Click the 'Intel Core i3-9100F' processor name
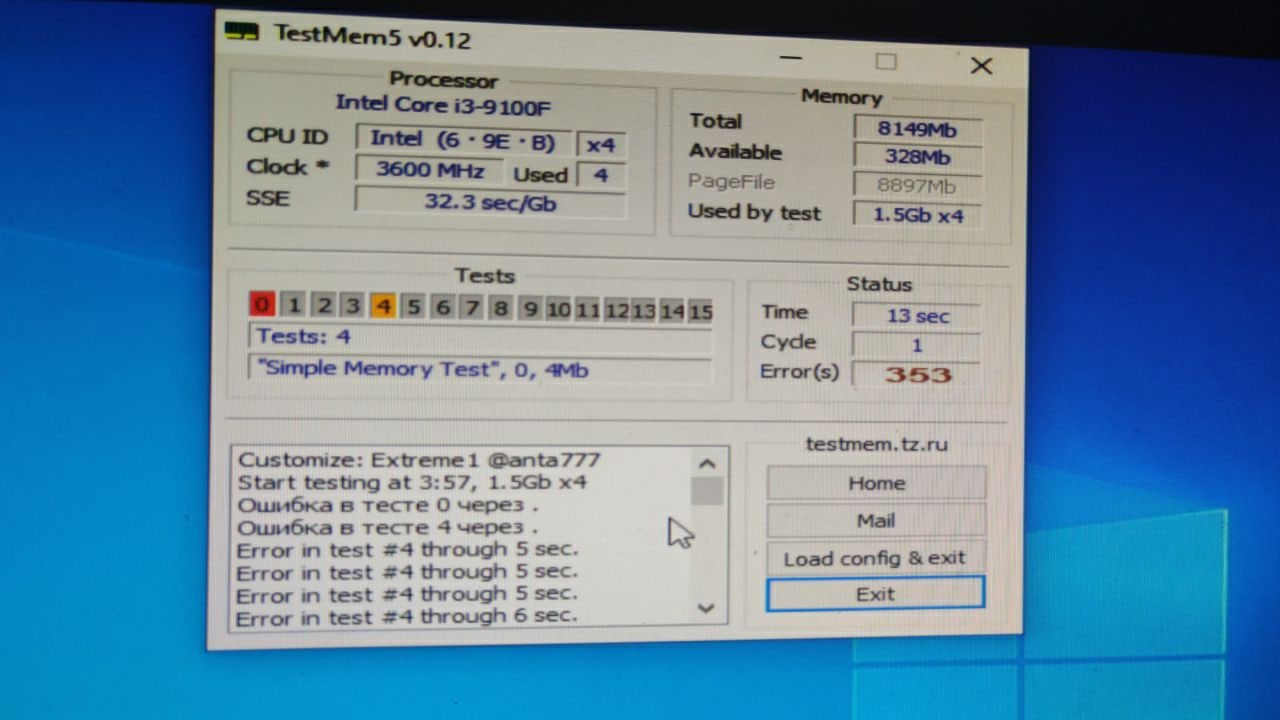1280x720 pixels. 443,104
